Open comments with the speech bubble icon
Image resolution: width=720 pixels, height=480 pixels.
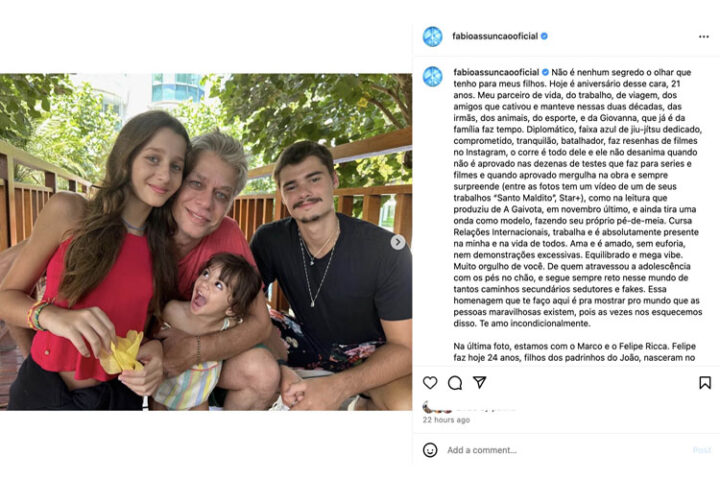coord(455,383)
